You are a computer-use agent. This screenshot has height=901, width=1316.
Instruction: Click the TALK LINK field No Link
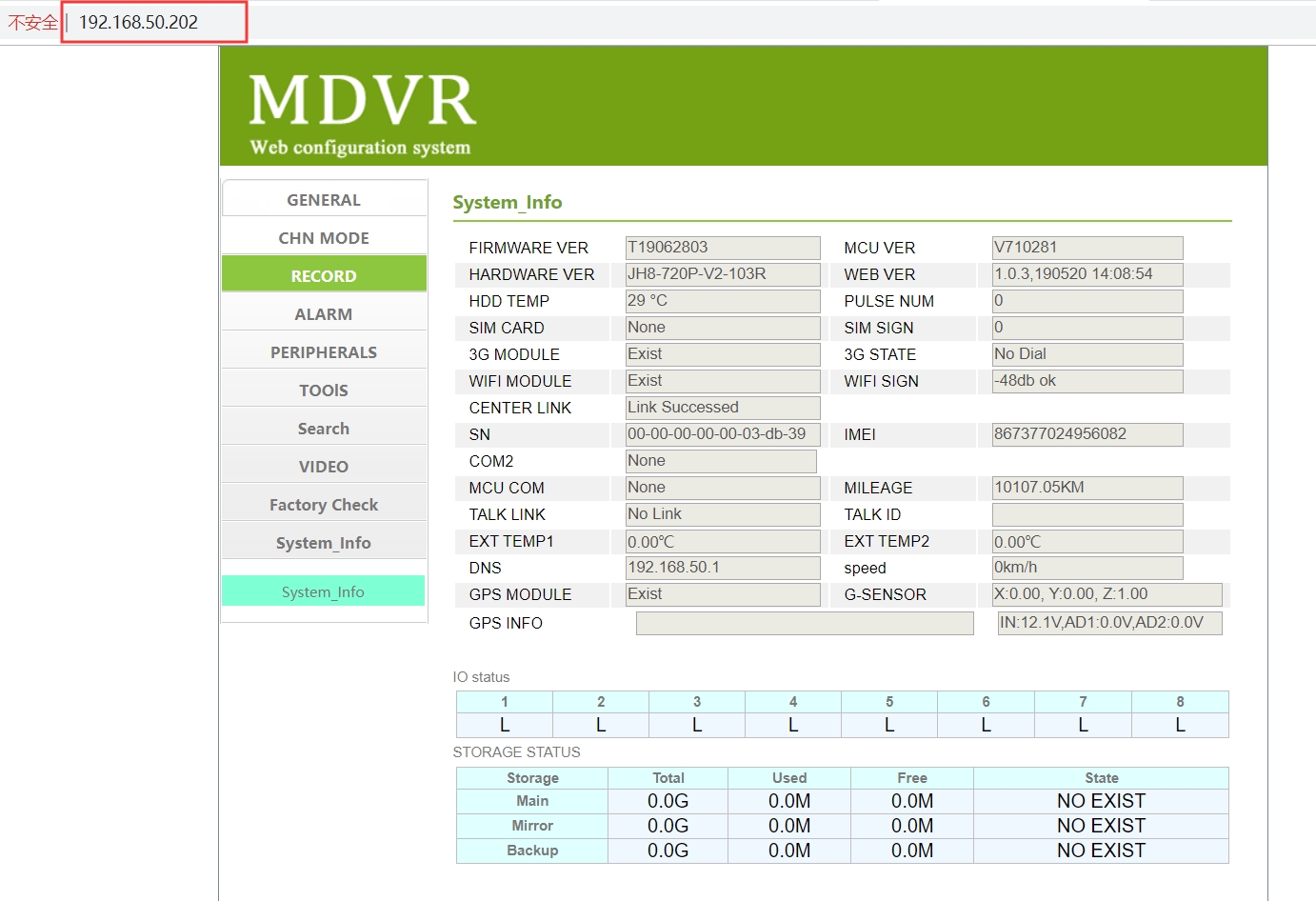click(723, 514)
